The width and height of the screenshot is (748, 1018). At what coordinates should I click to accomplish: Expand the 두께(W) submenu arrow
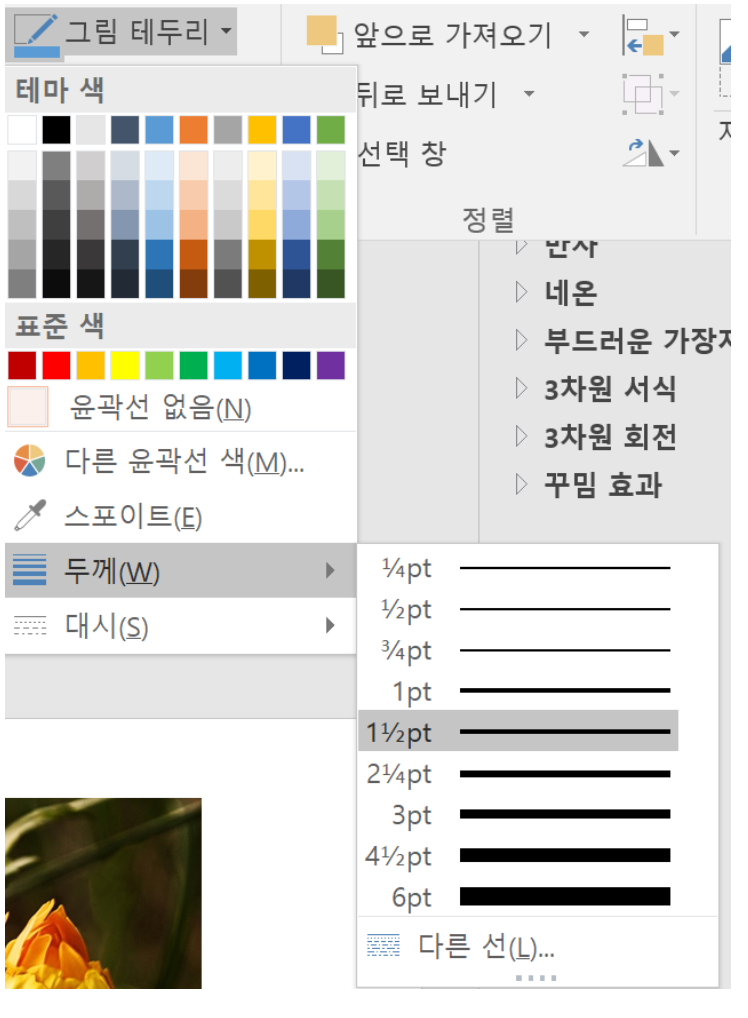point(330,571)
